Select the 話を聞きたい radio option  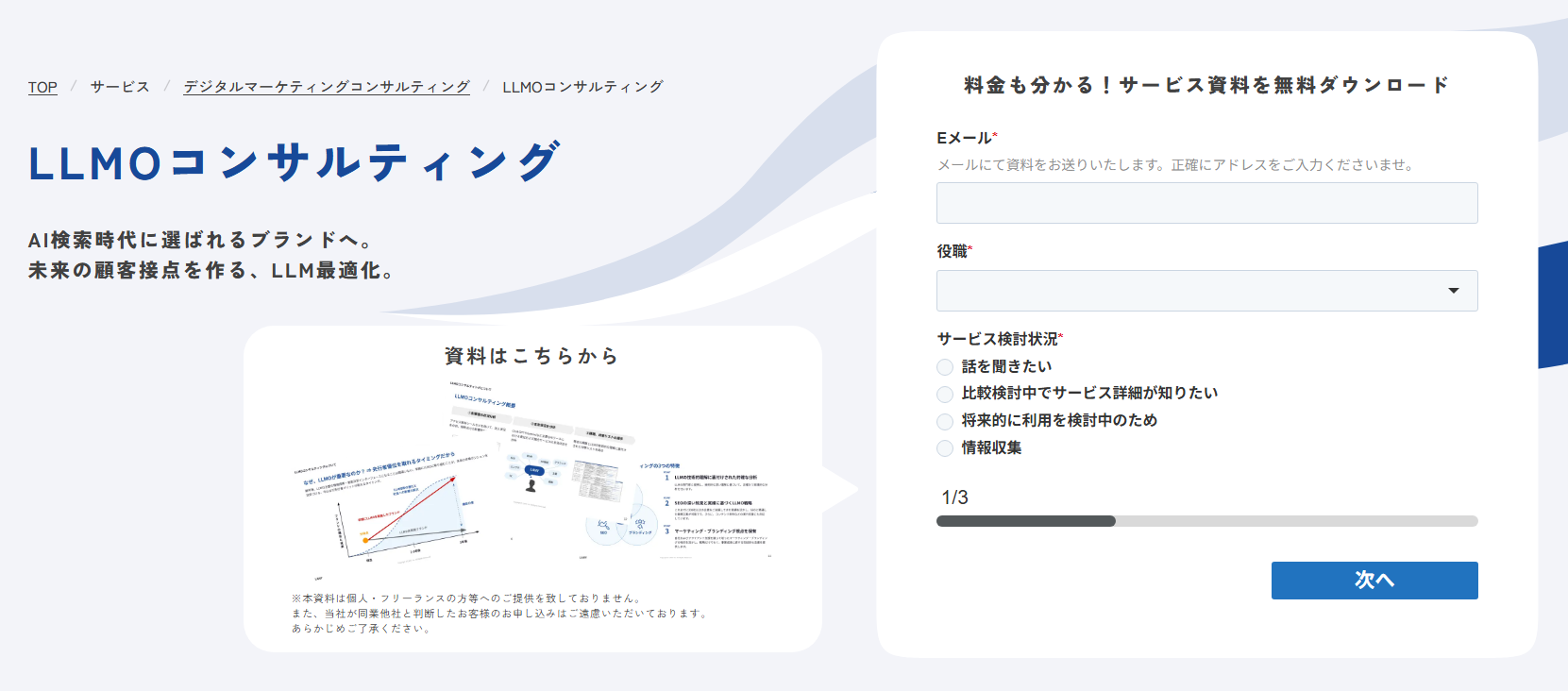945,367
